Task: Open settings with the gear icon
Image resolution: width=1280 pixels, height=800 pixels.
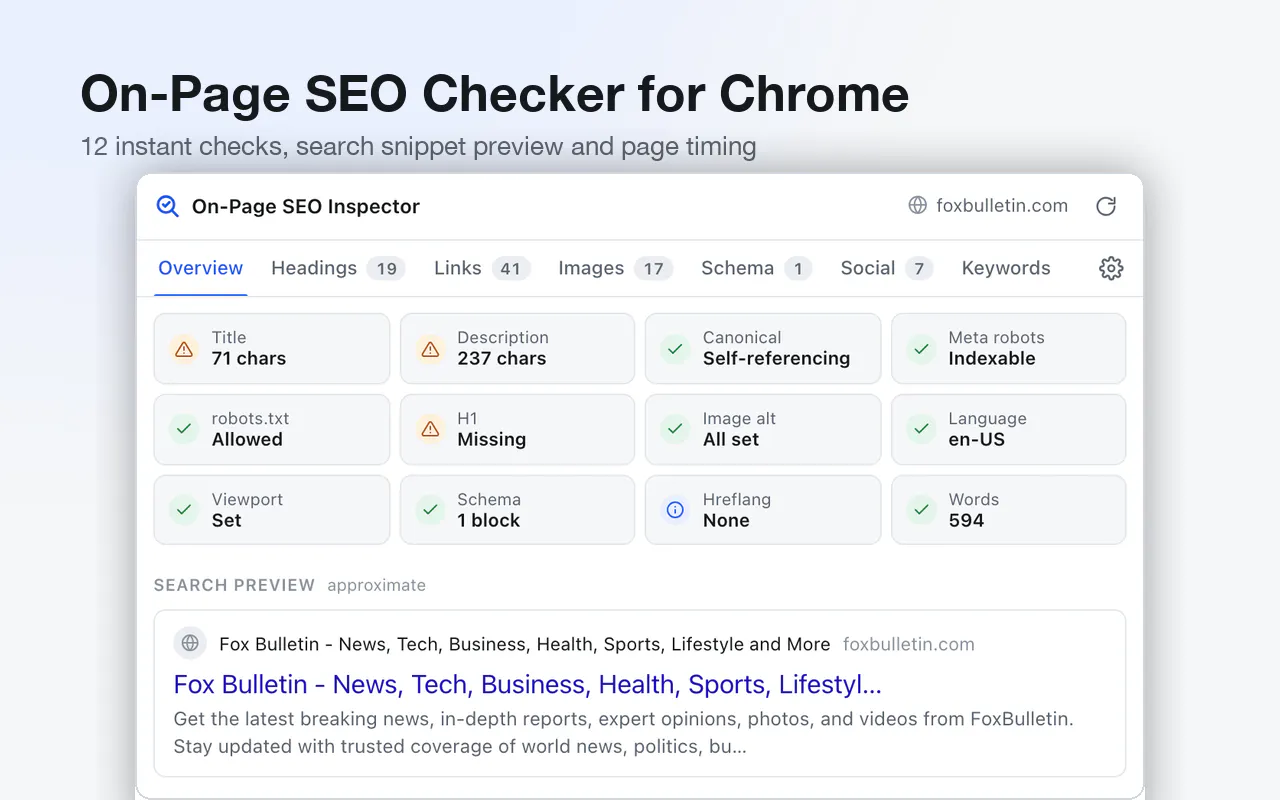Action: 1111,268
